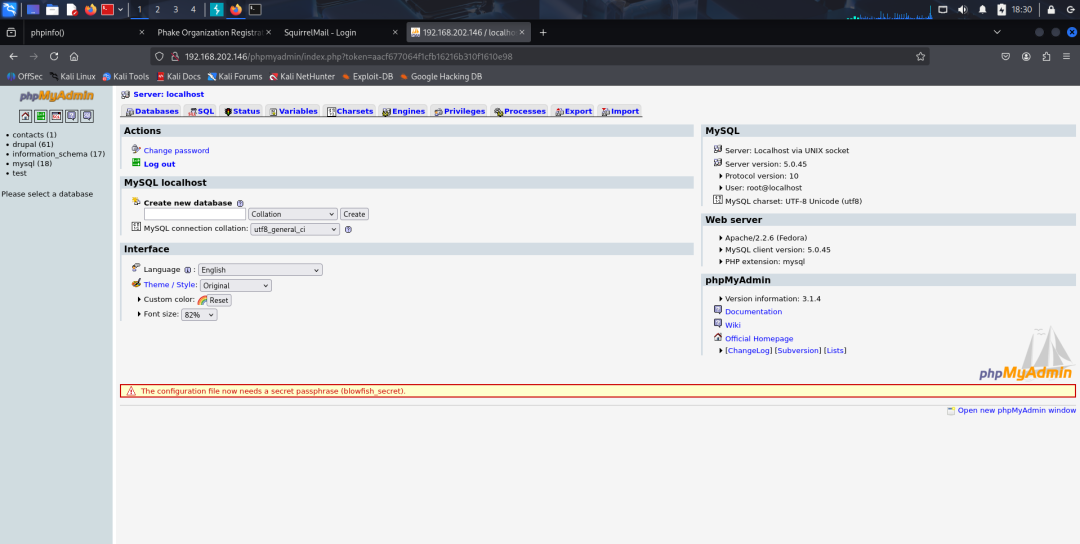Open the Kali applications menu dragon icon
The image size is (1080, 544).
click(x=10, y=10)
